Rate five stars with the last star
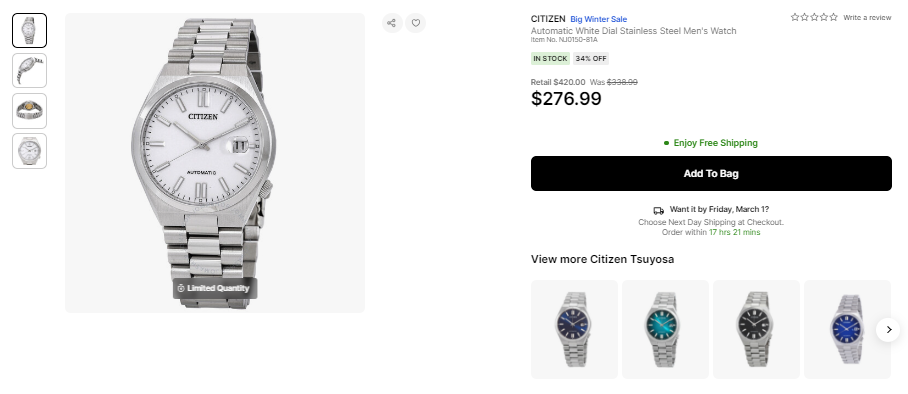908x394 pixels. [833, 17]
